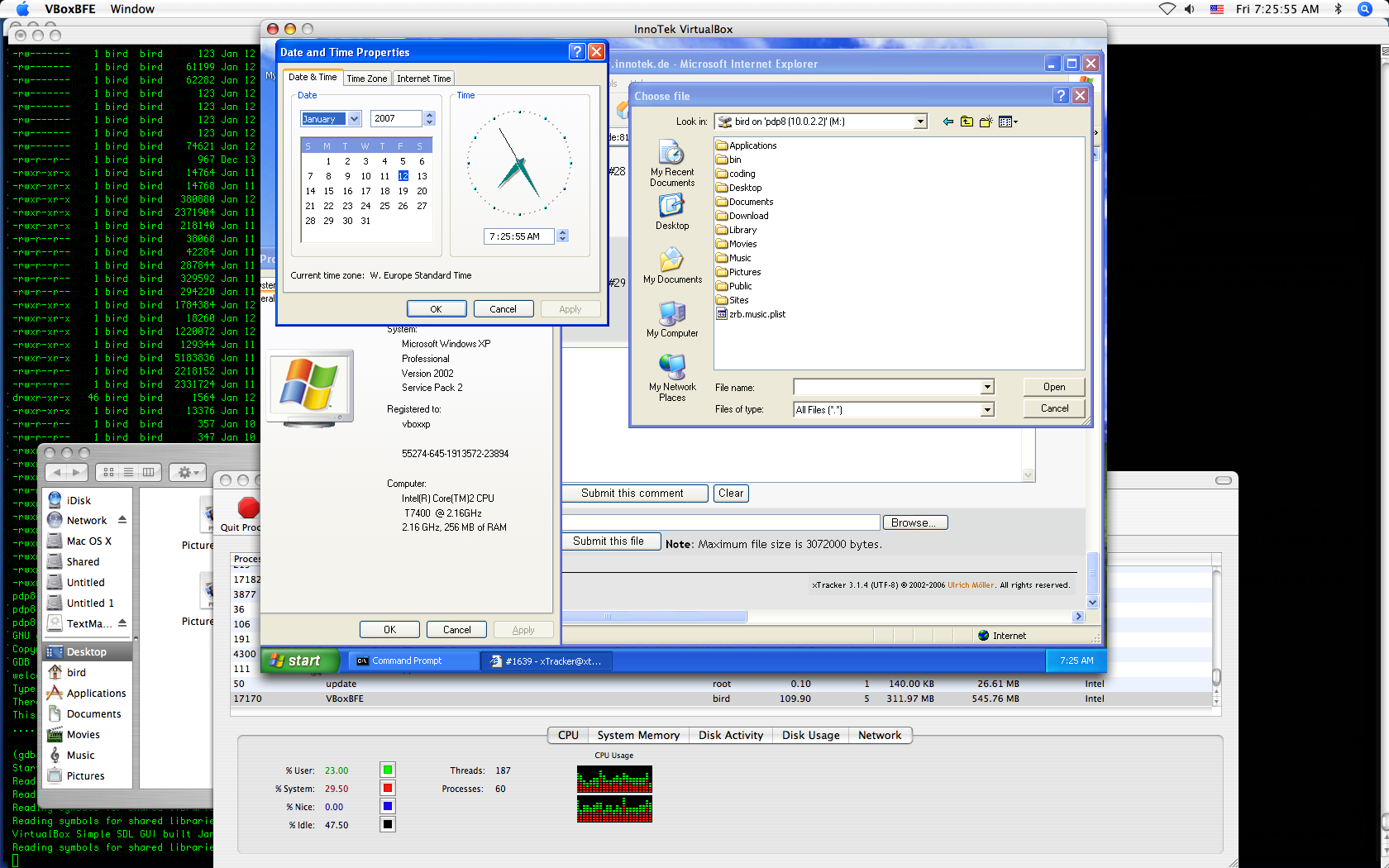Switch to the Disk Usage tab
Image resolution: width=1389 pixels, height=868 pixels.
810,735
